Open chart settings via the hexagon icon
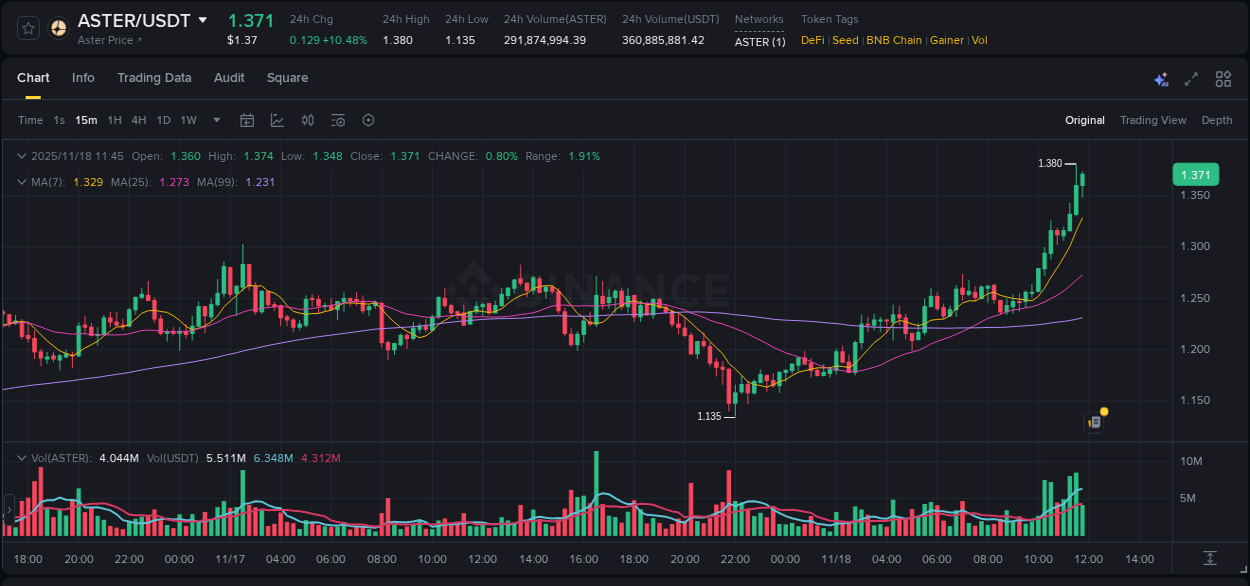 (368, 120)
